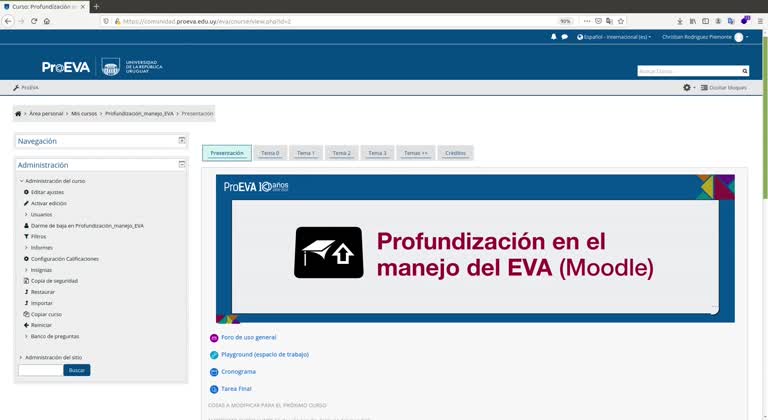The height and width of the screenshot is (420, 768).
Task: Click the Buscar button
Action: pos(77,370)
